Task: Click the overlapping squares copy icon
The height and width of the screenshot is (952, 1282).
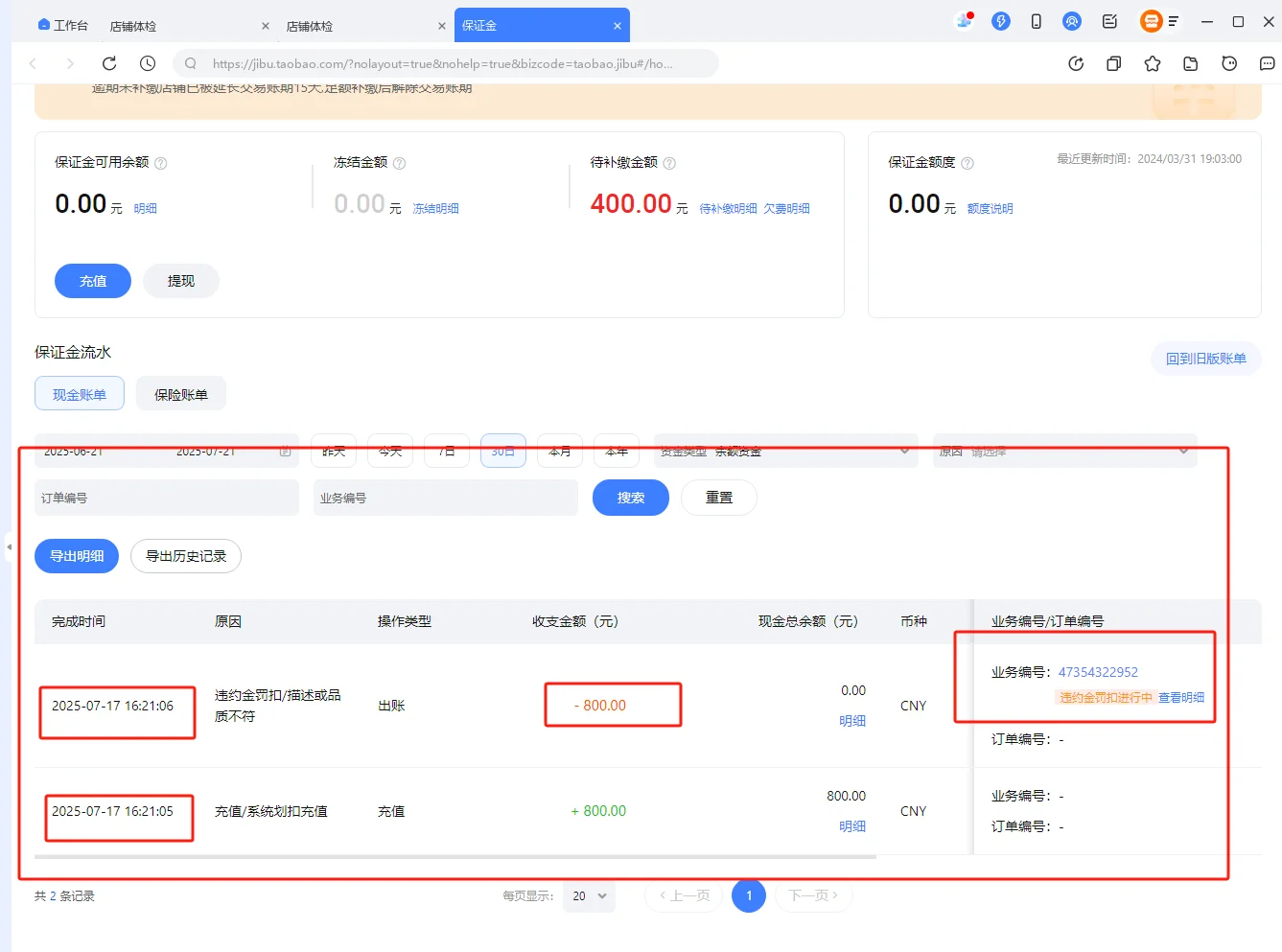Action: tap(1113, 63)
